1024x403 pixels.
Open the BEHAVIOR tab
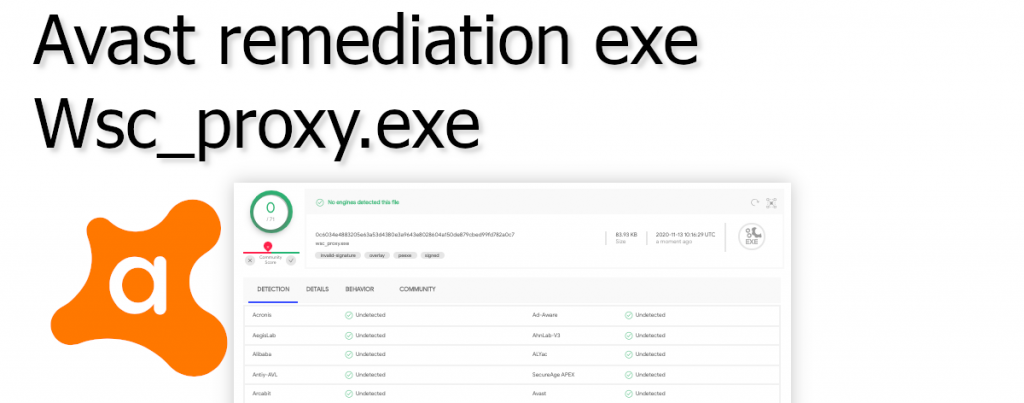tap(359, 289)
